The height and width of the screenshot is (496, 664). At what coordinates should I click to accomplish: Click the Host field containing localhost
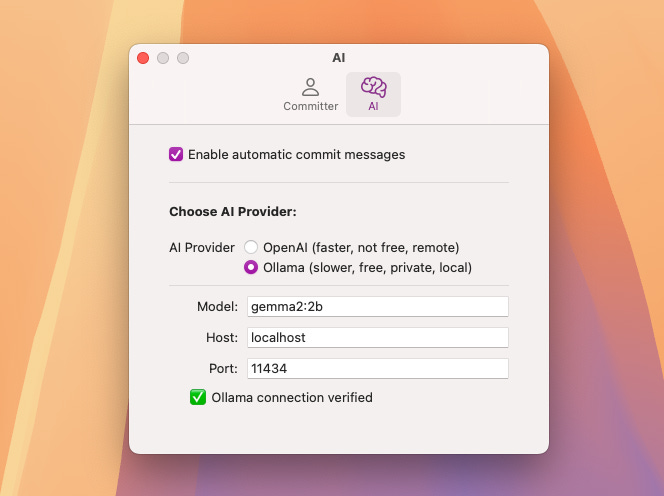[378, 337]
